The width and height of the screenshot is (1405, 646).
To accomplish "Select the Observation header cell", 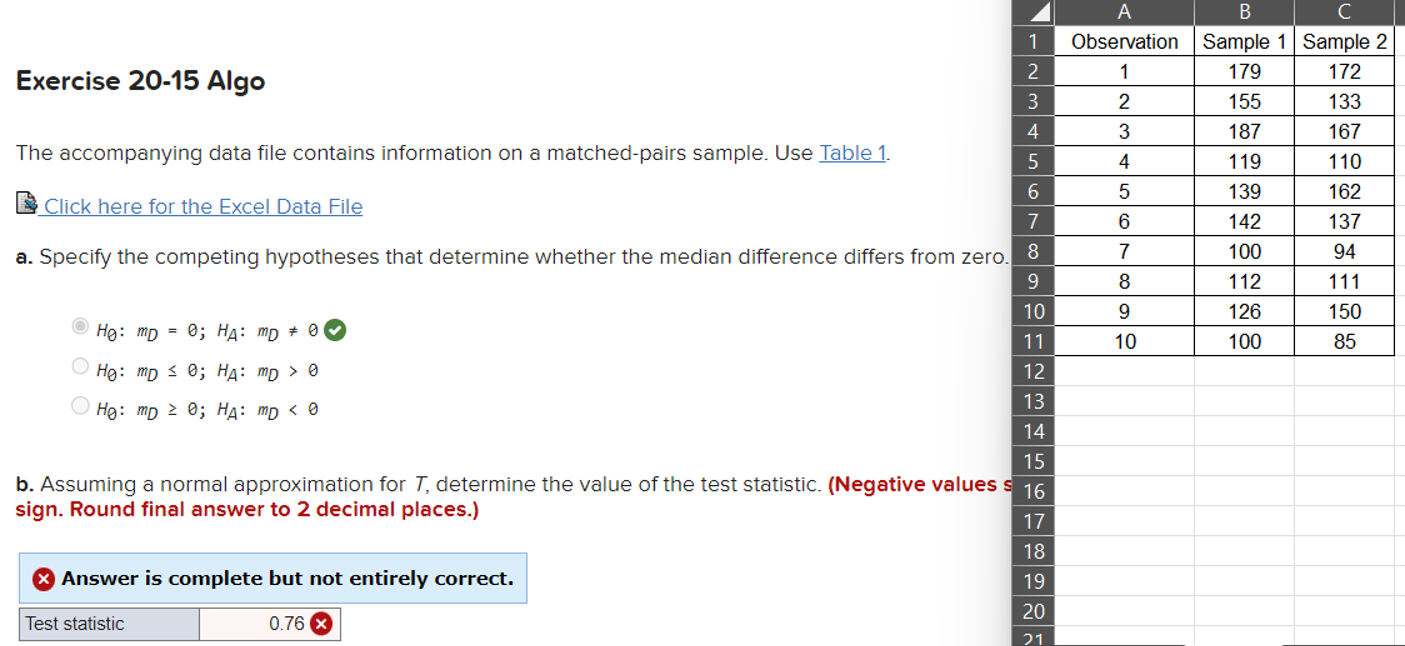I will (1124, 41).
